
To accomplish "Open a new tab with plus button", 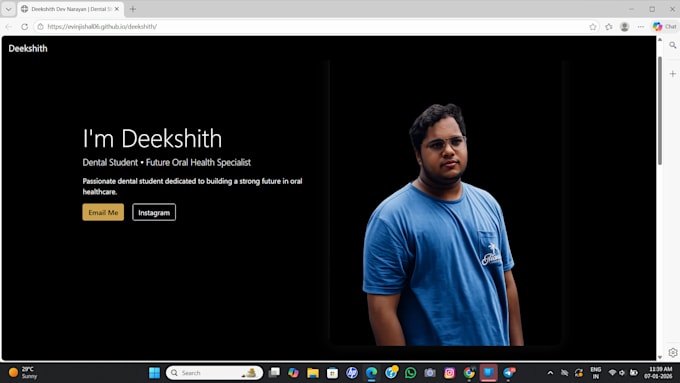I will coord(133,9).
